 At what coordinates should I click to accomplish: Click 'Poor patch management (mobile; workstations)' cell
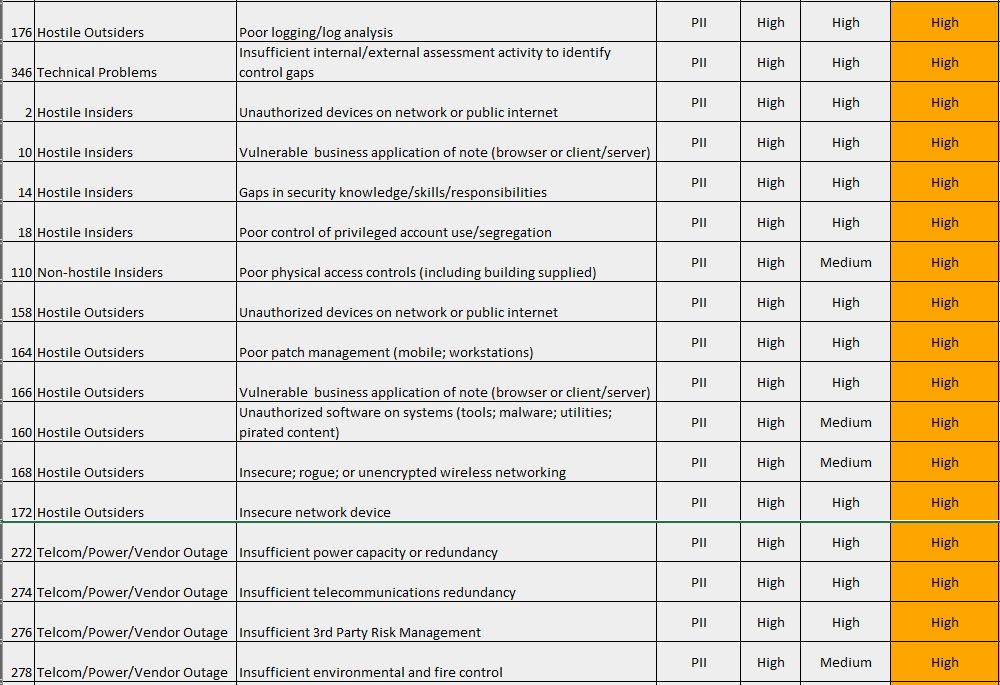coord(446,342)
